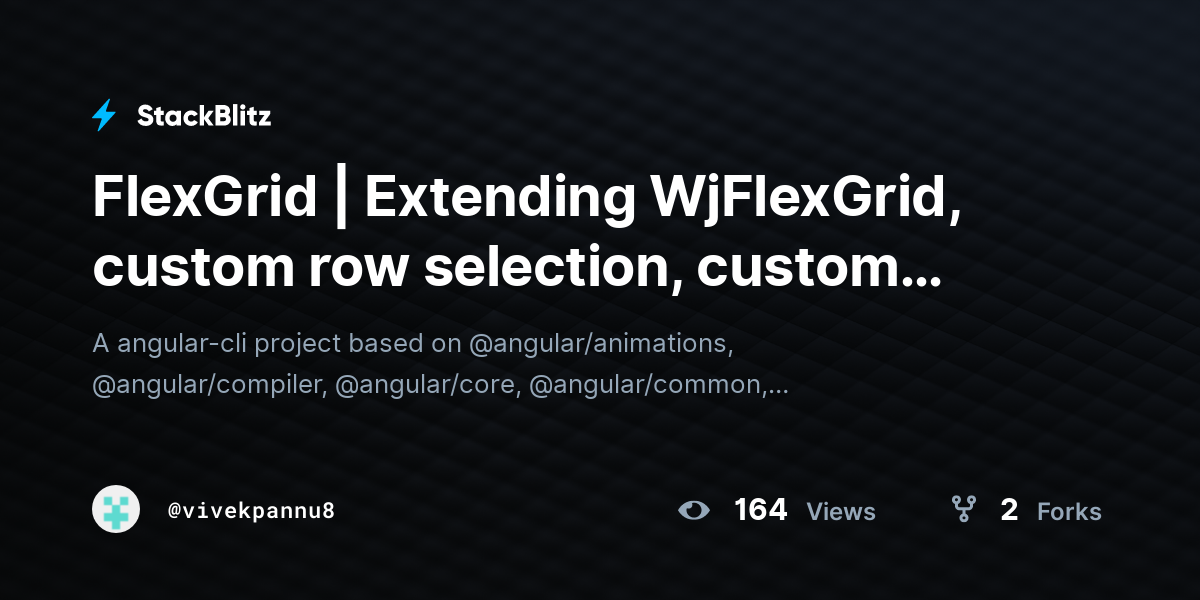Image resolution: width=1200 pixels, height=600 pixels.
Task: Click the fork count number 2
Action: tap(1009, 510)
